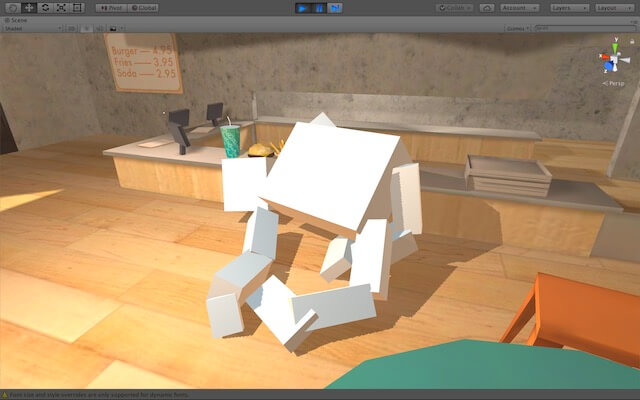Click the red X axis gizmo cone
The image size is (640, 400).
pos(604,57)
